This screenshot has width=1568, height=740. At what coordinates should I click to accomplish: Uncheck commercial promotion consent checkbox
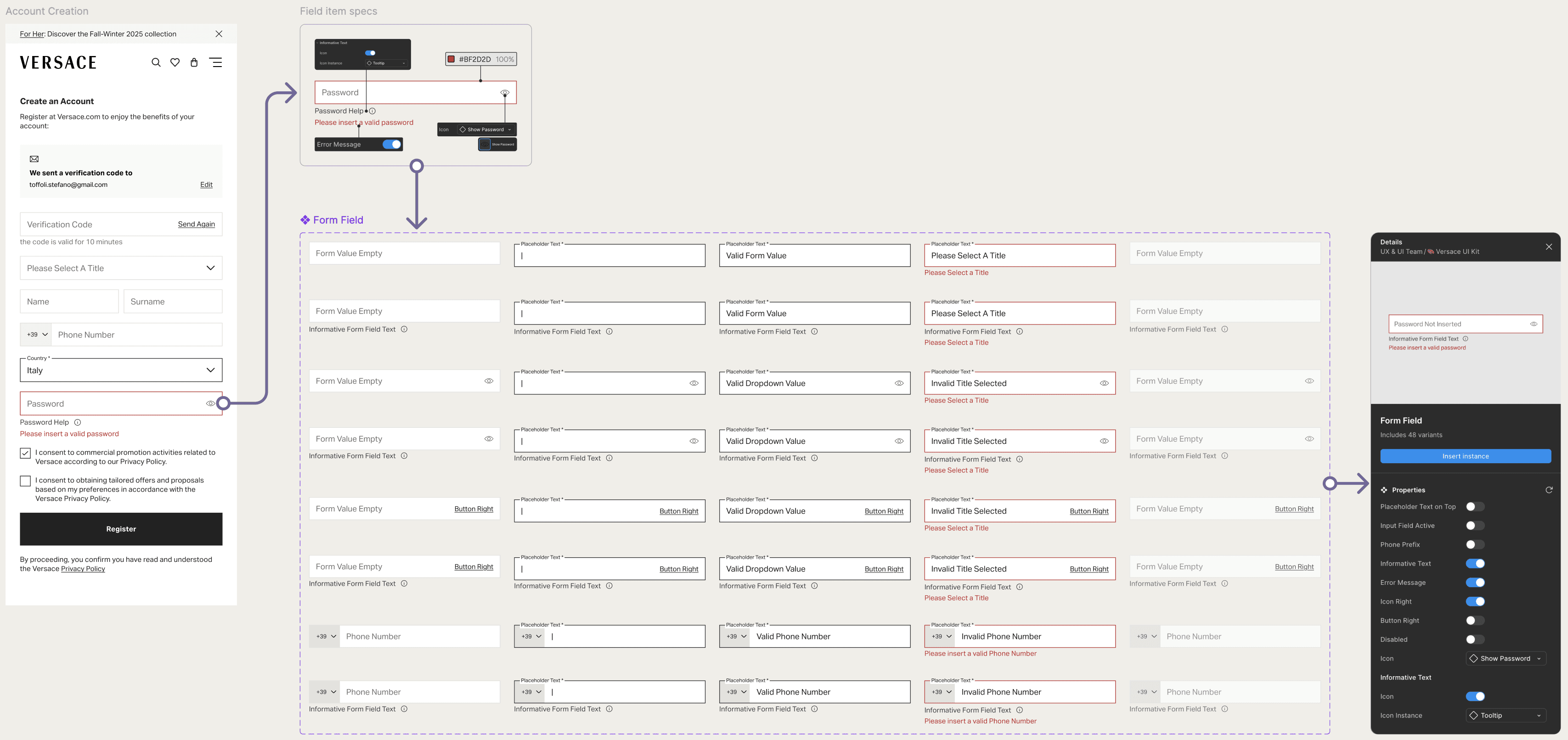pos(25,453)
